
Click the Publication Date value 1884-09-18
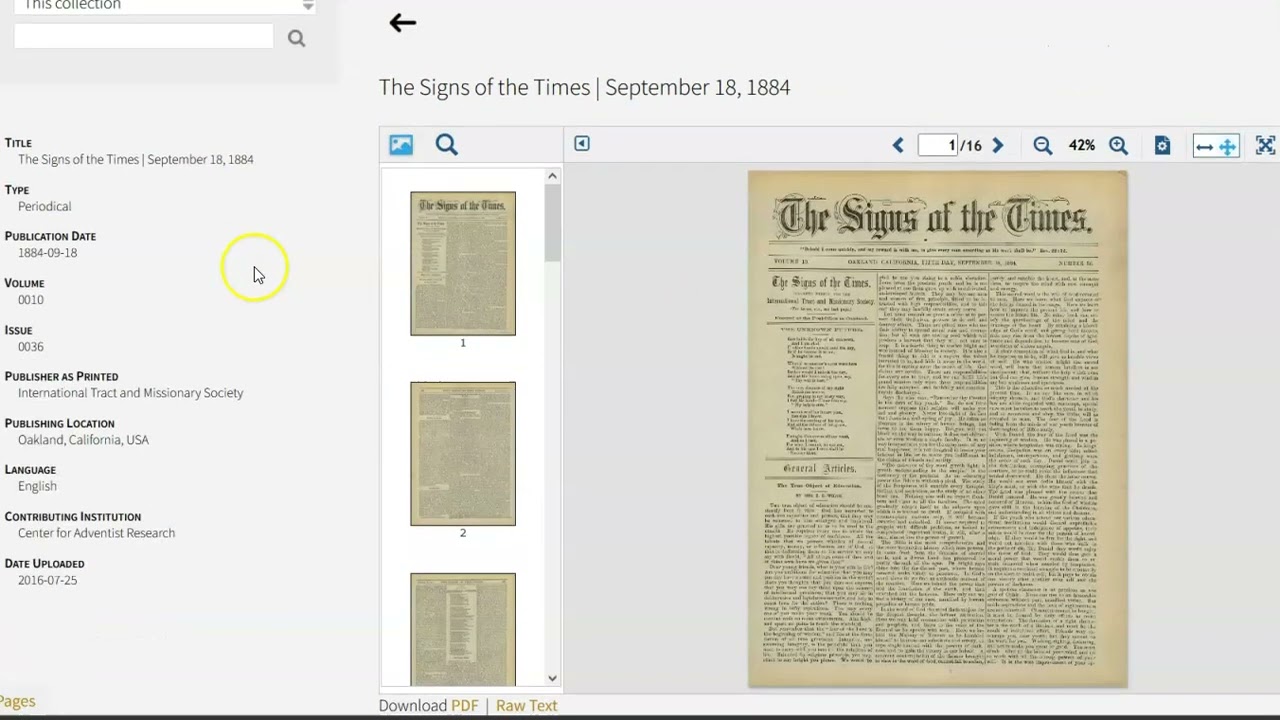(47, 253)
